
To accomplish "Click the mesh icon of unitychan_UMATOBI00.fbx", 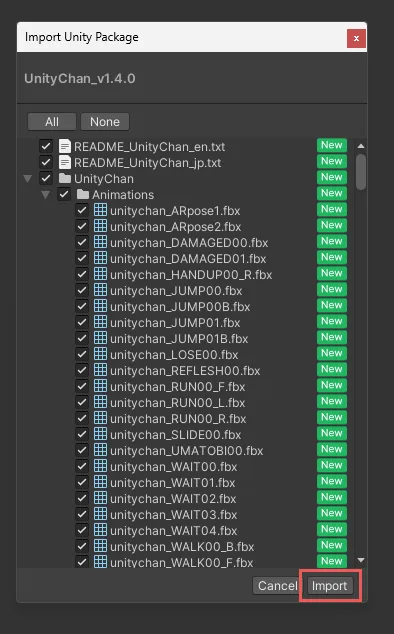I will 100,450.
